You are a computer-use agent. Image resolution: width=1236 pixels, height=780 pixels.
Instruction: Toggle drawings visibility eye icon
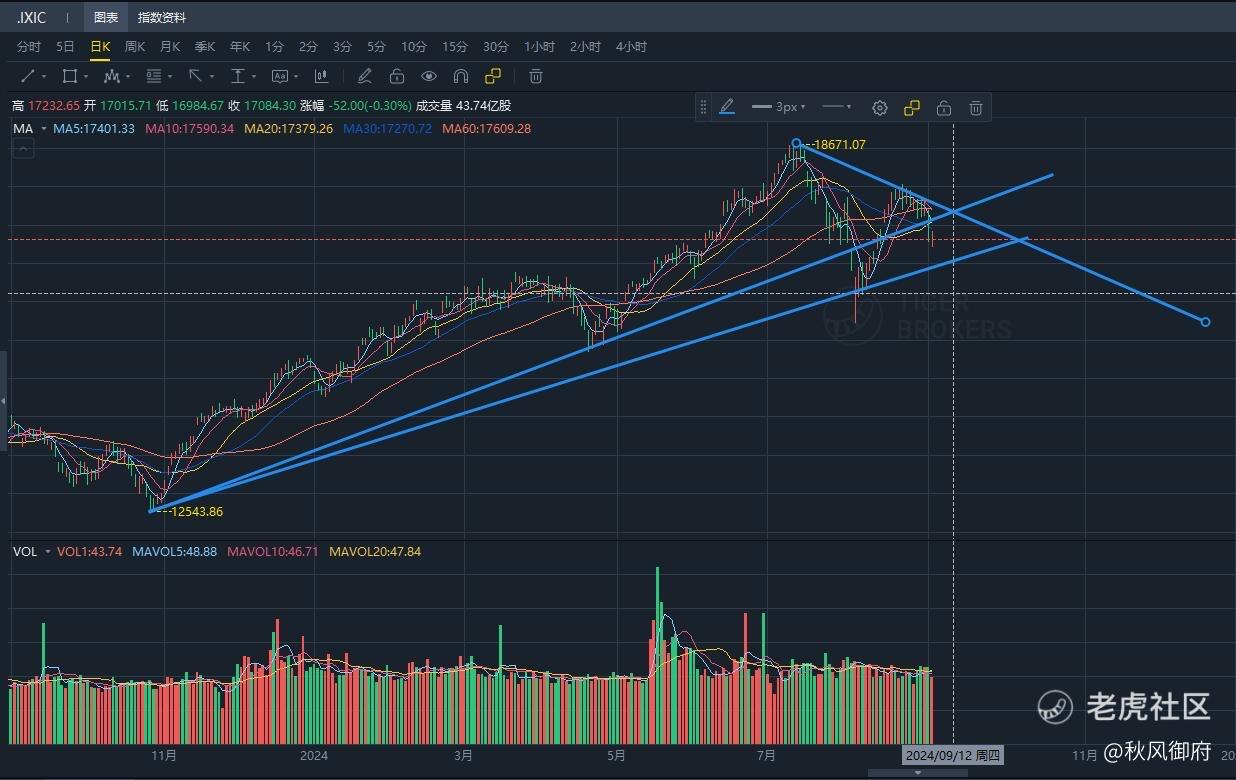pyautogui.click(x=429, y=76)
